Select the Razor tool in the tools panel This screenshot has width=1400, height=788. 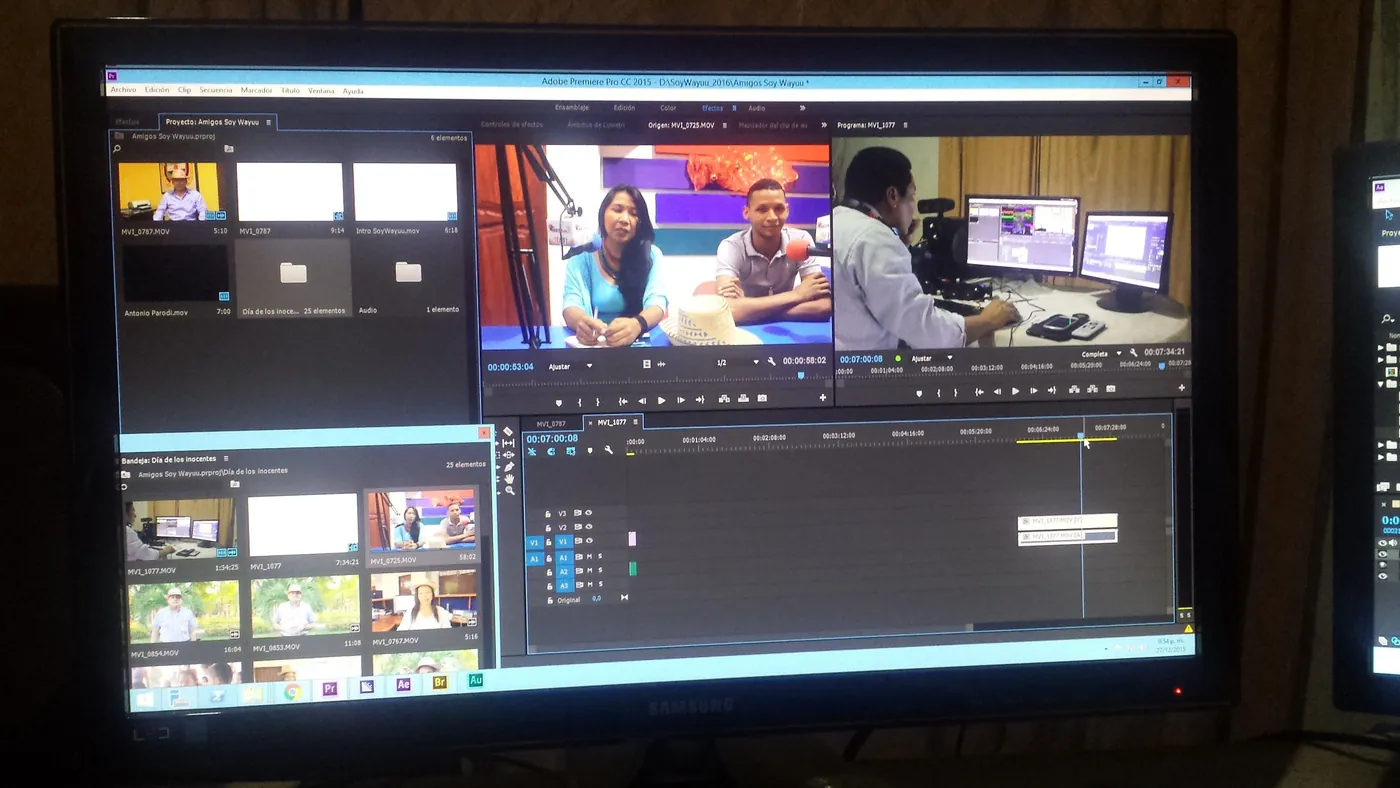point(509,431)
